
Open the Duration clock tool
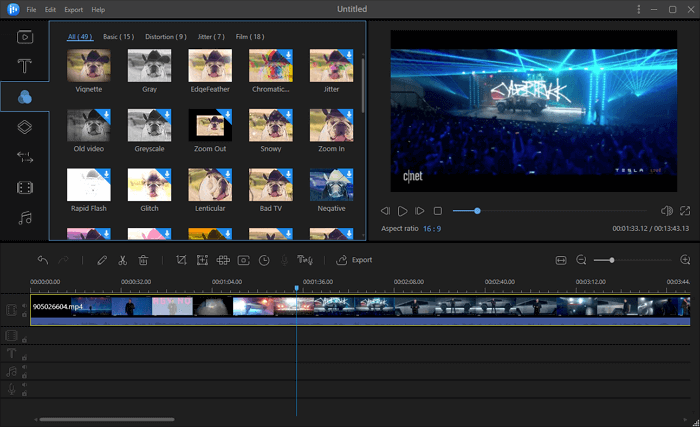coord(264,260)
